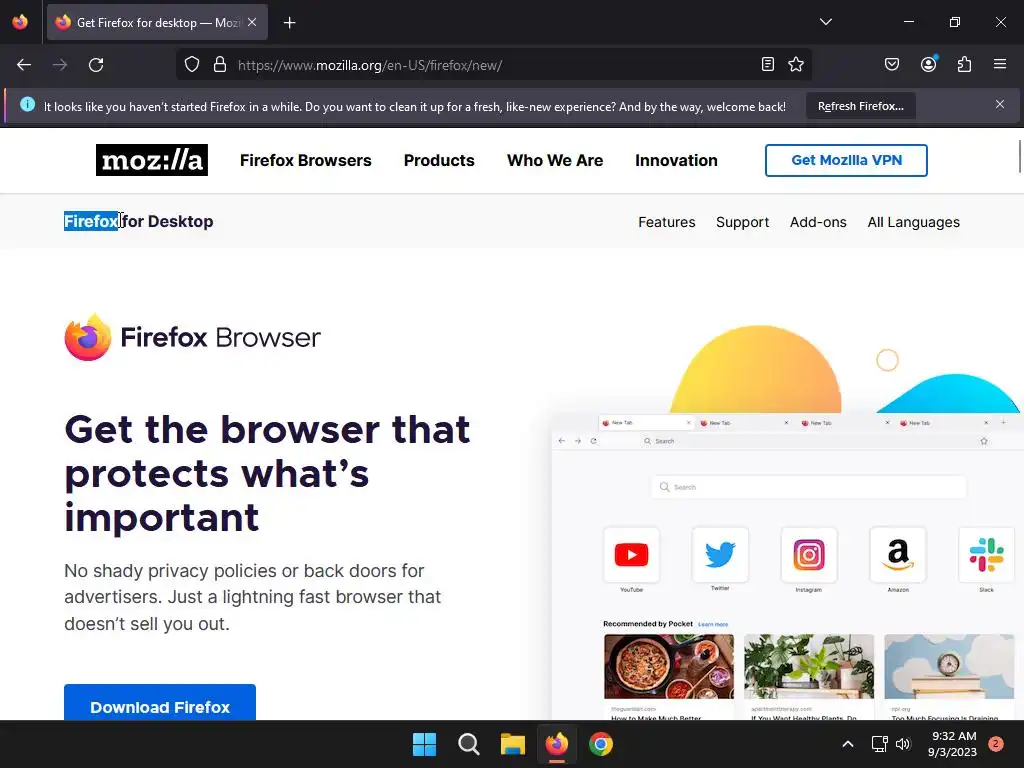The width and height of the screenshot is (1024, 768).
Task: Click the Firefox taskbar icon
Action: pos(556,744)
